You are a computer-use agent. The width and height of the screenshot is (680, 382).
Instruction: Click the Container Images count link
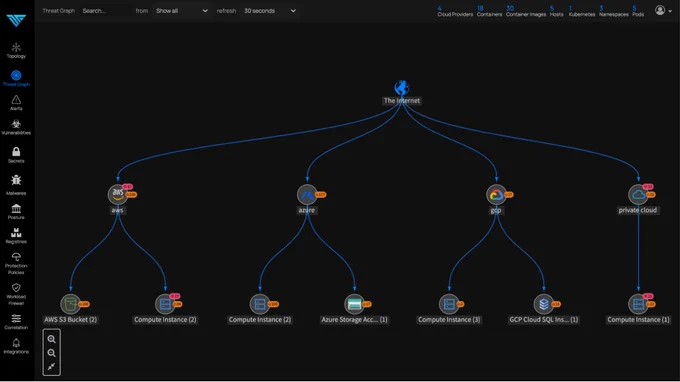pos(526,11)
